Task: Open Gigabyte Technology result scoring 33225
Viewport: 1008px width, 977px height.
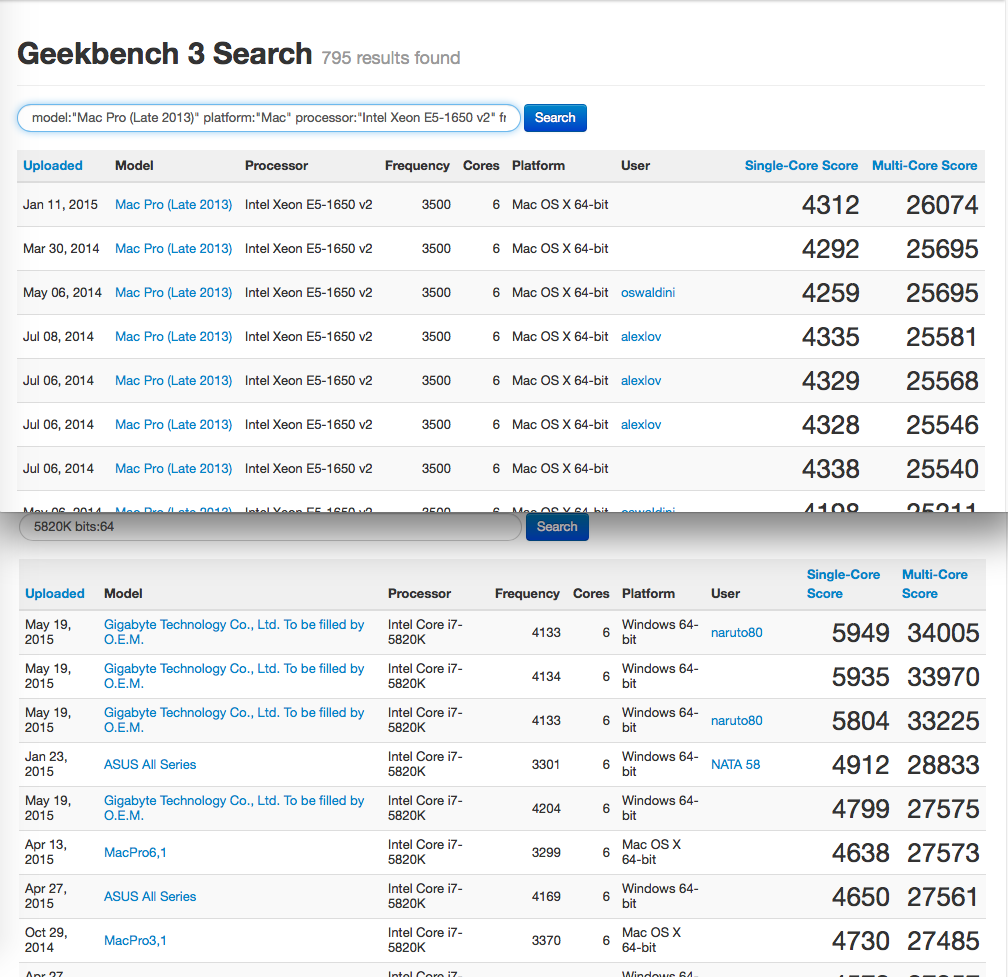Action: point(234,720)
